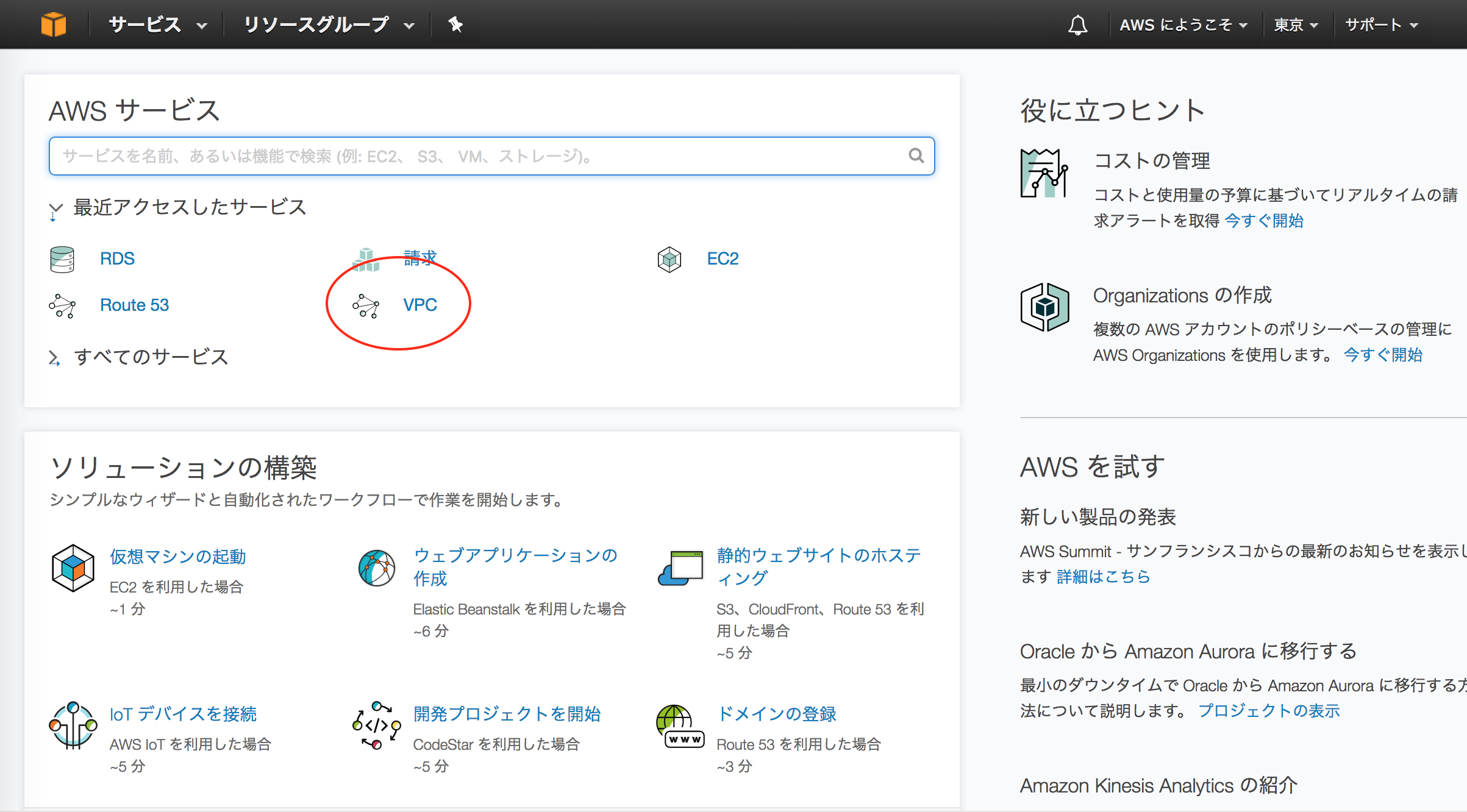Screen dimensions: 1467x812
Task: Click the static website hosting icon
Action: pos(680,568)
